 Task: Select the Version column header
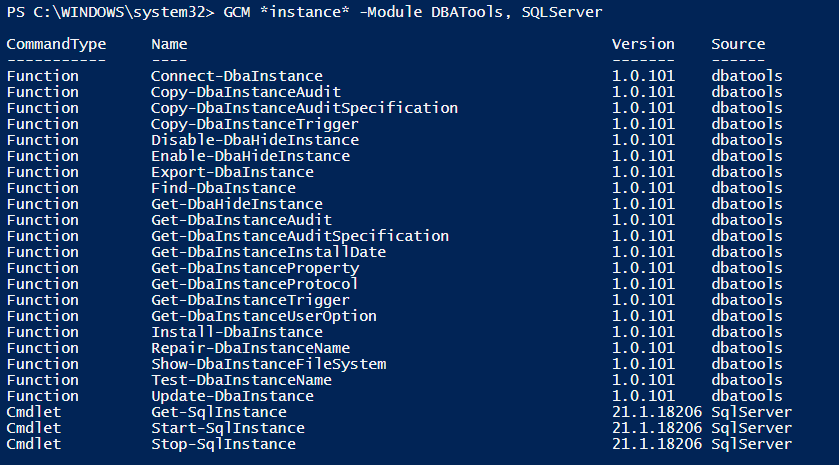643,44
